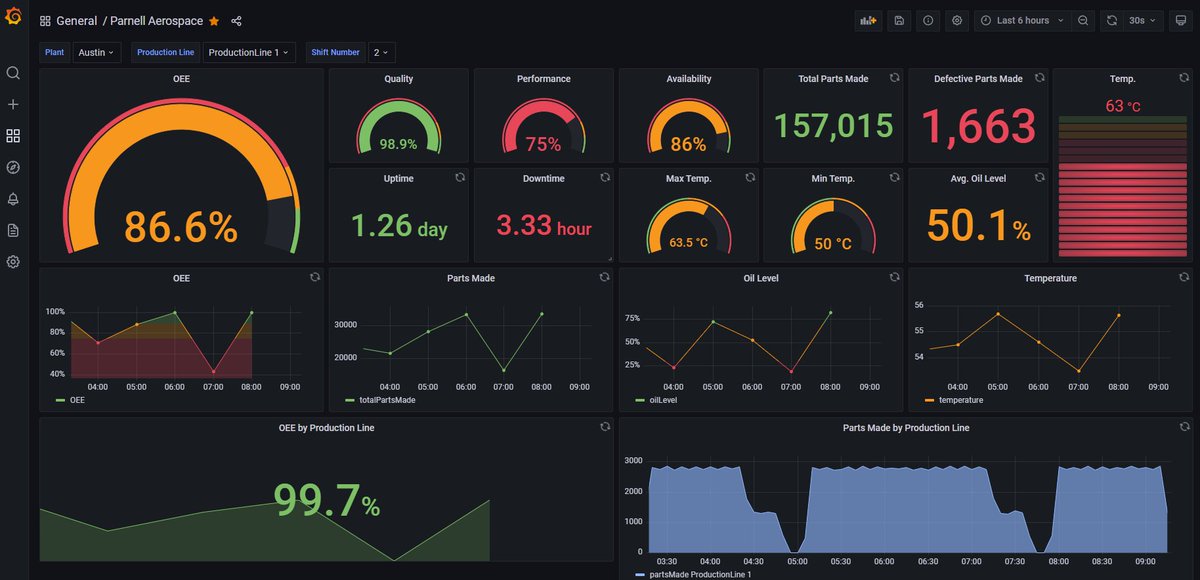Open the Explore compass icon
The height and width of the screenshot is (580, 1200).
coord(13,167)
